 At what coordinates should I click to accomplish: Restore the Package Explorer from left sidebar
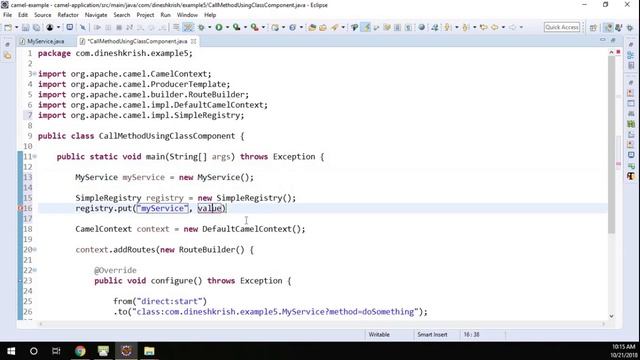pos(8,56)
